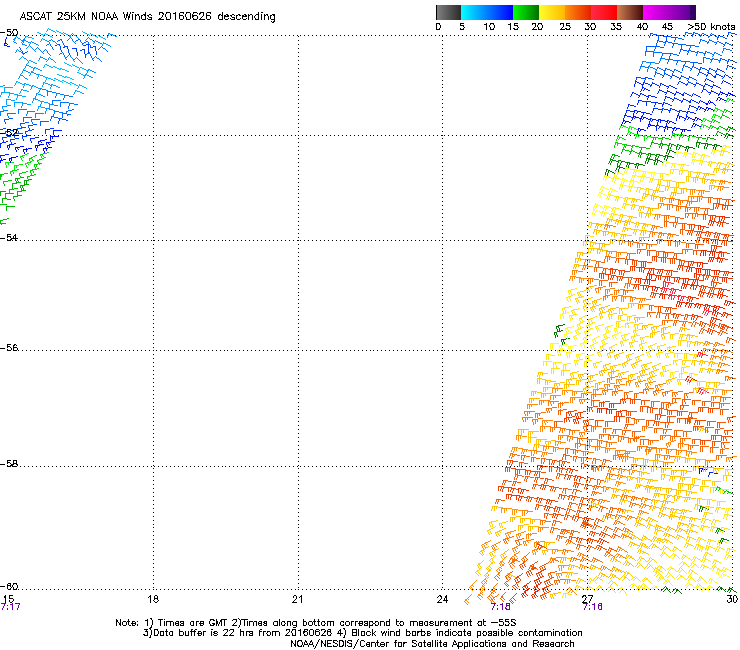Click the latitude label '-56'

point(9,348)
